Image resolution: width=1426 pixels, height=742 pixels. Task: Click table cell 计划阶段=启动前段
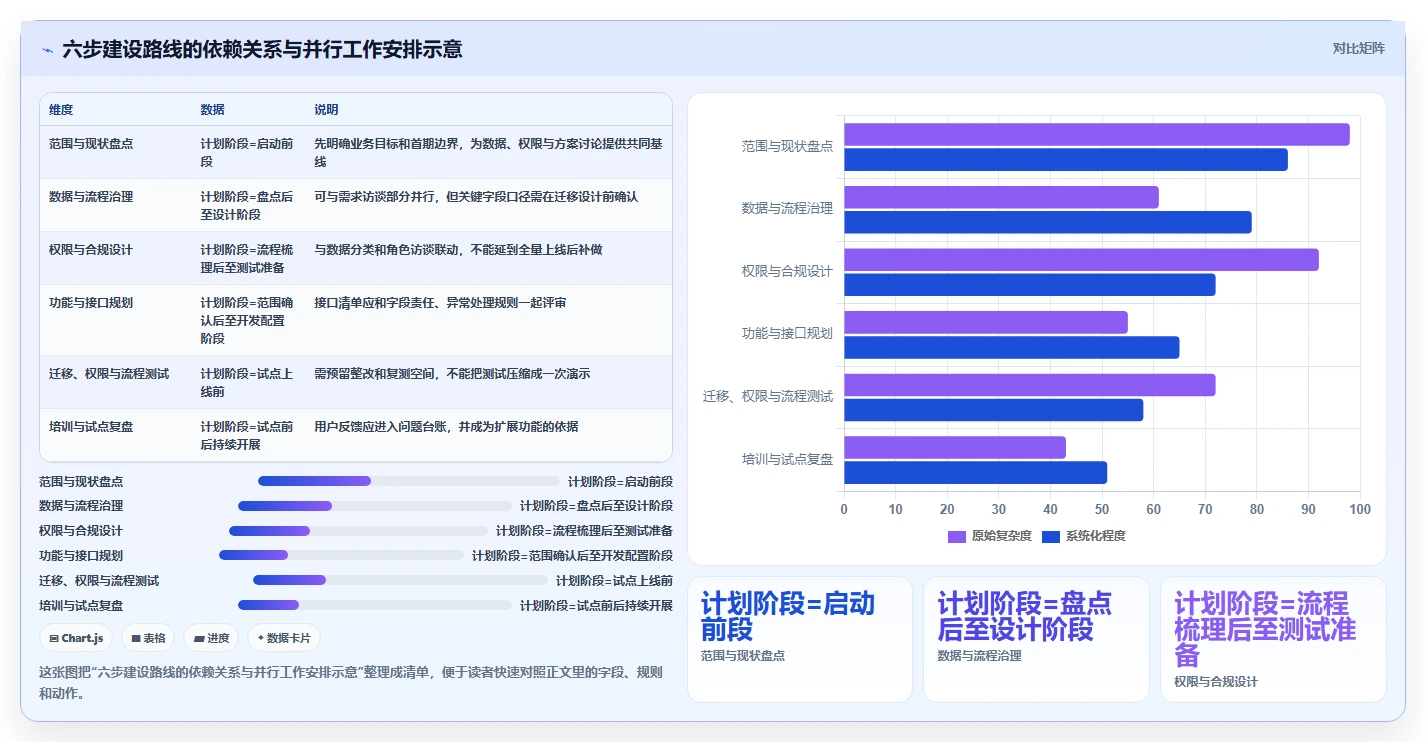247,153
